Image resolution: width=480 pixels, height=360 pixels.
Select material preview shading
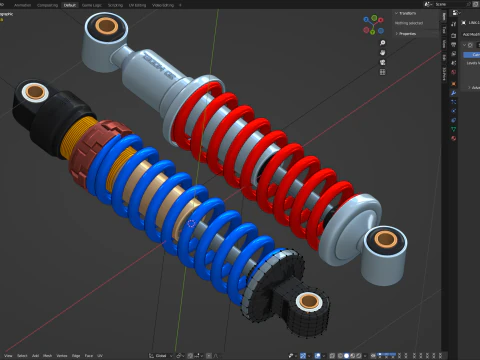click(x=352, y=356)
